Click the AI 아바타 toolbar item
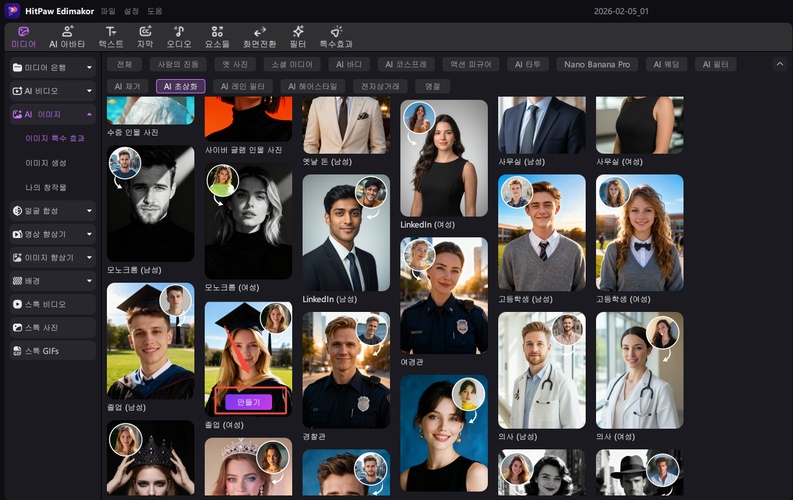Image resolution: width=793 pixels, height=500 pixels. pos(67,37)
